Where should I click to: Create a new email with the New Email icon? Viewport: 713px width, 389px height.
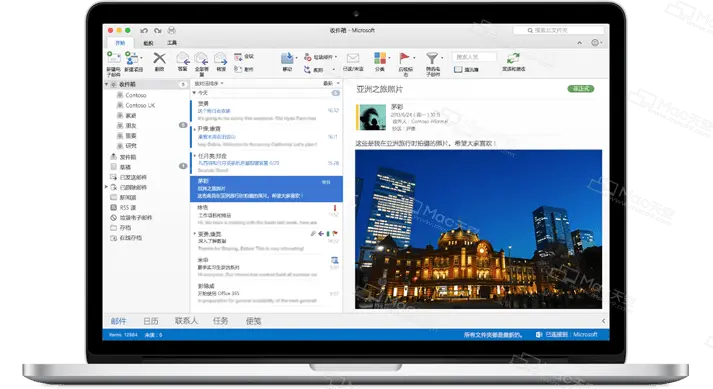tap(114, 58)
